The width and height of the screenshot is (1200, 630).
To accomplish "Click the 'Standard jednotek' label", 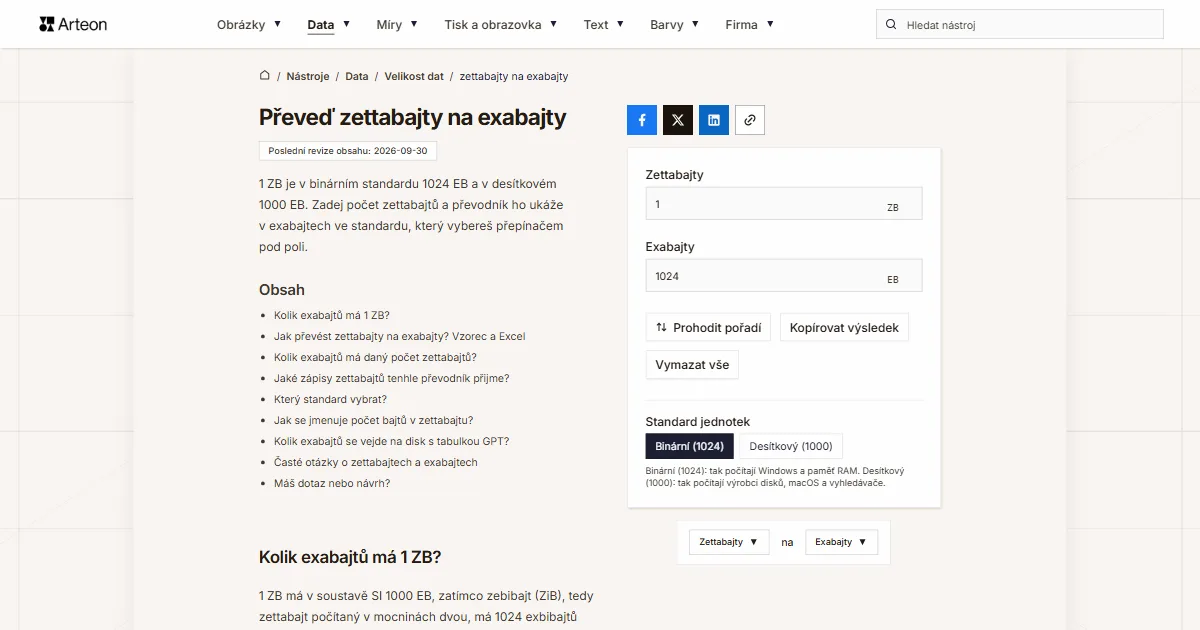I will click(698, 422).
